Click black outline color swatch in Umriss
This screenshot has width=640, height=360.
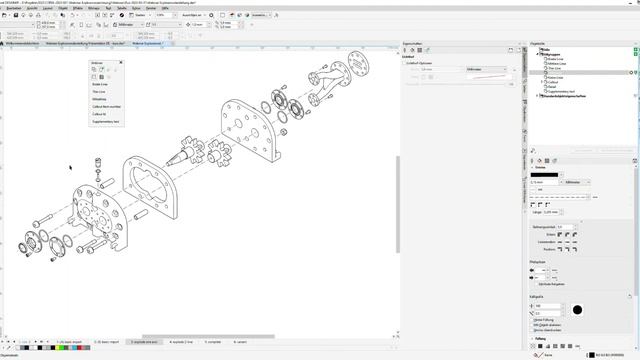coord(544,175)
